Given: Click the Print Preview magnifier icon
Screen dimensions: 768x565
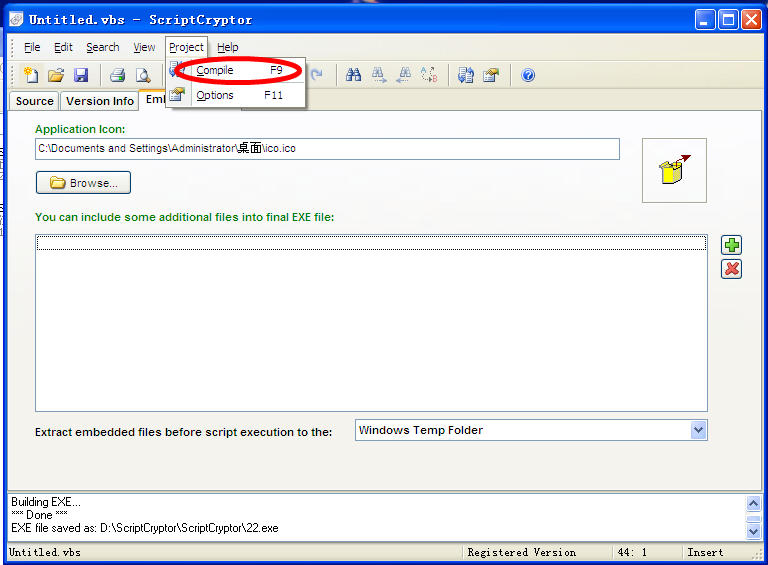Looking at the screenshot, I should point(143,75).
